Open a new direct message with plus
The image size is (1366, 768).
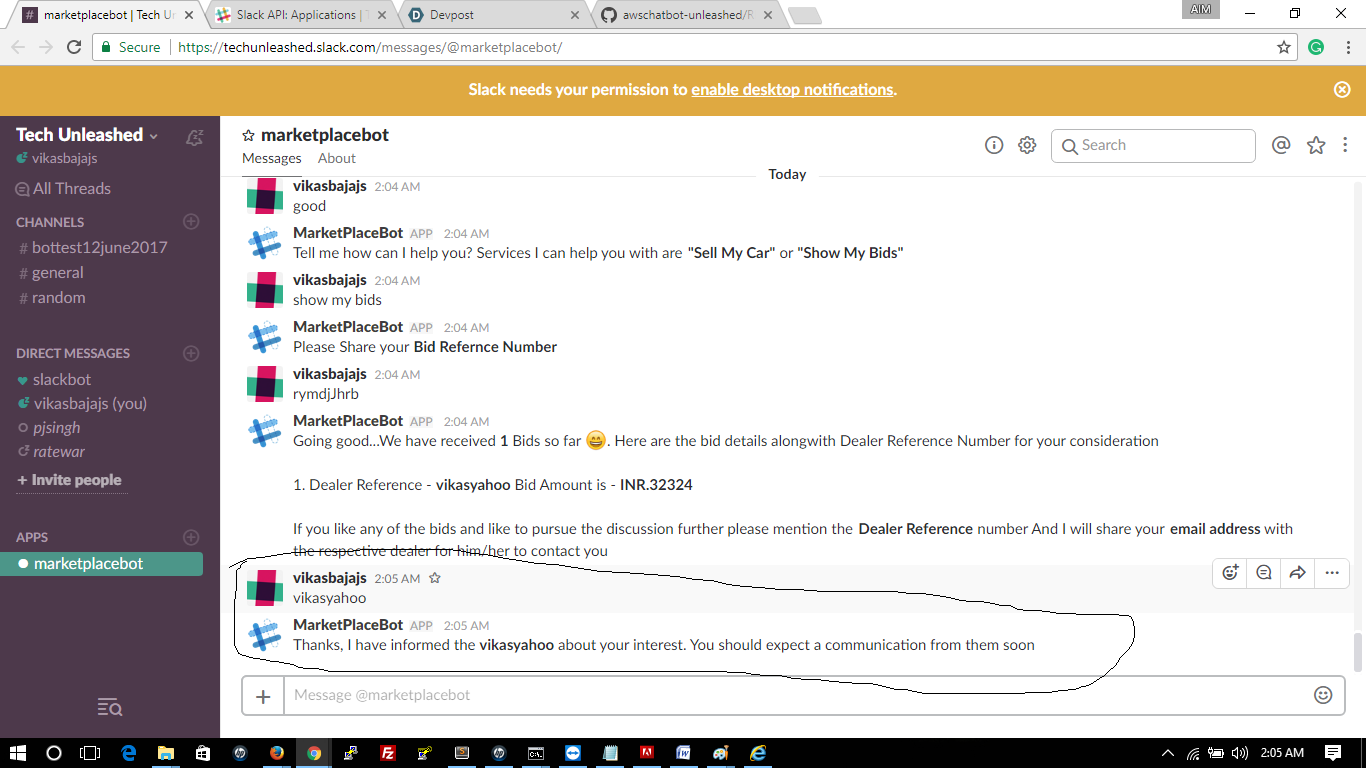click(191, 353)
